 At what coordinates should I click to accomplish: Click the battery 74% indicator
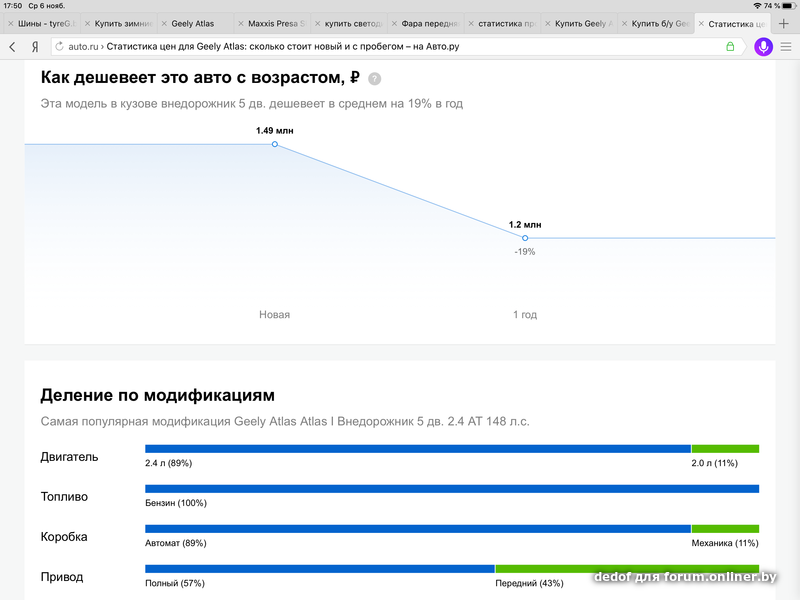tap(780, 6)
